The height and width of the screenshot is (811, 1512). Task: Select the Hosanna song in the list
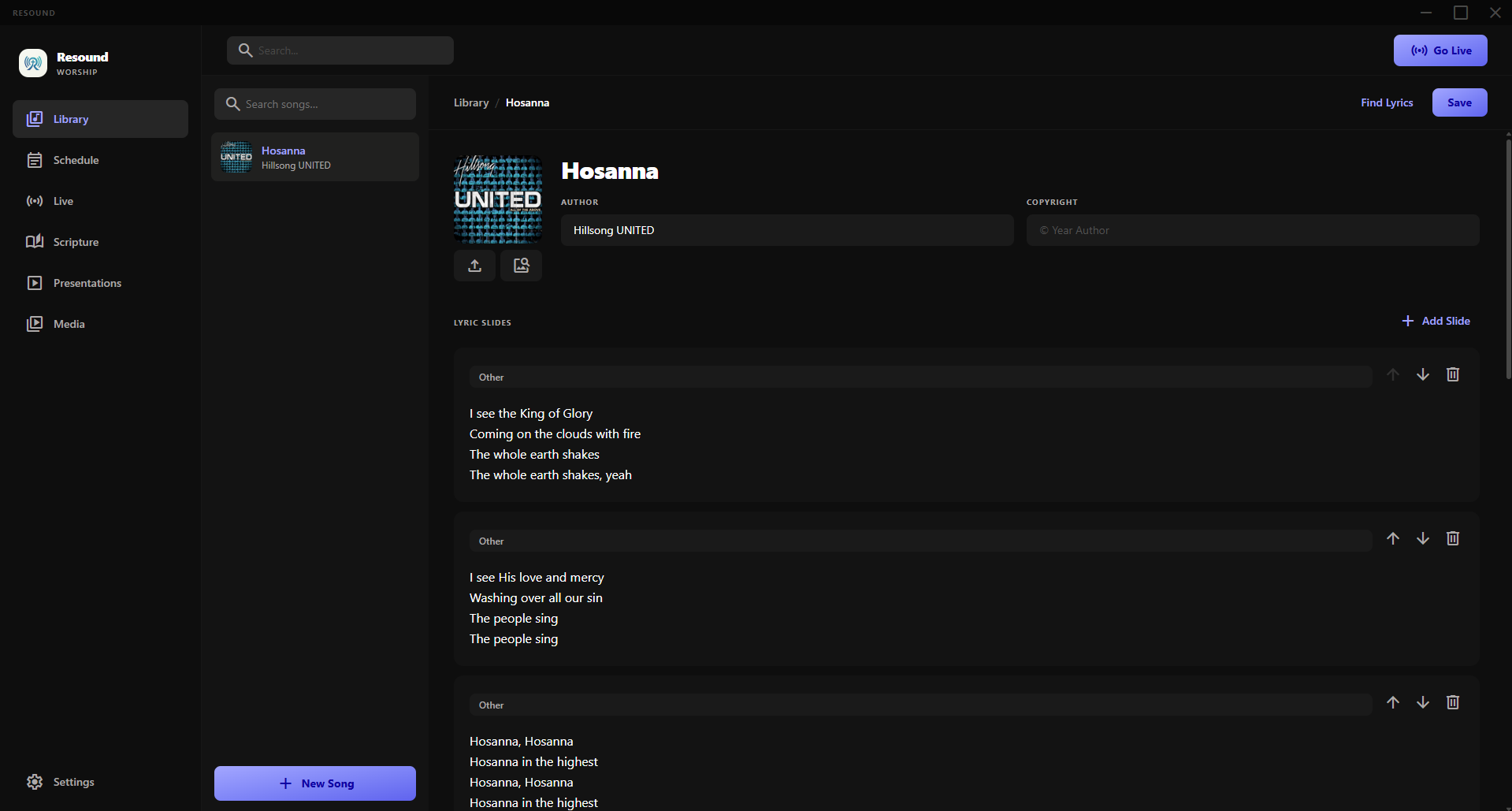(x=315, y=157)
